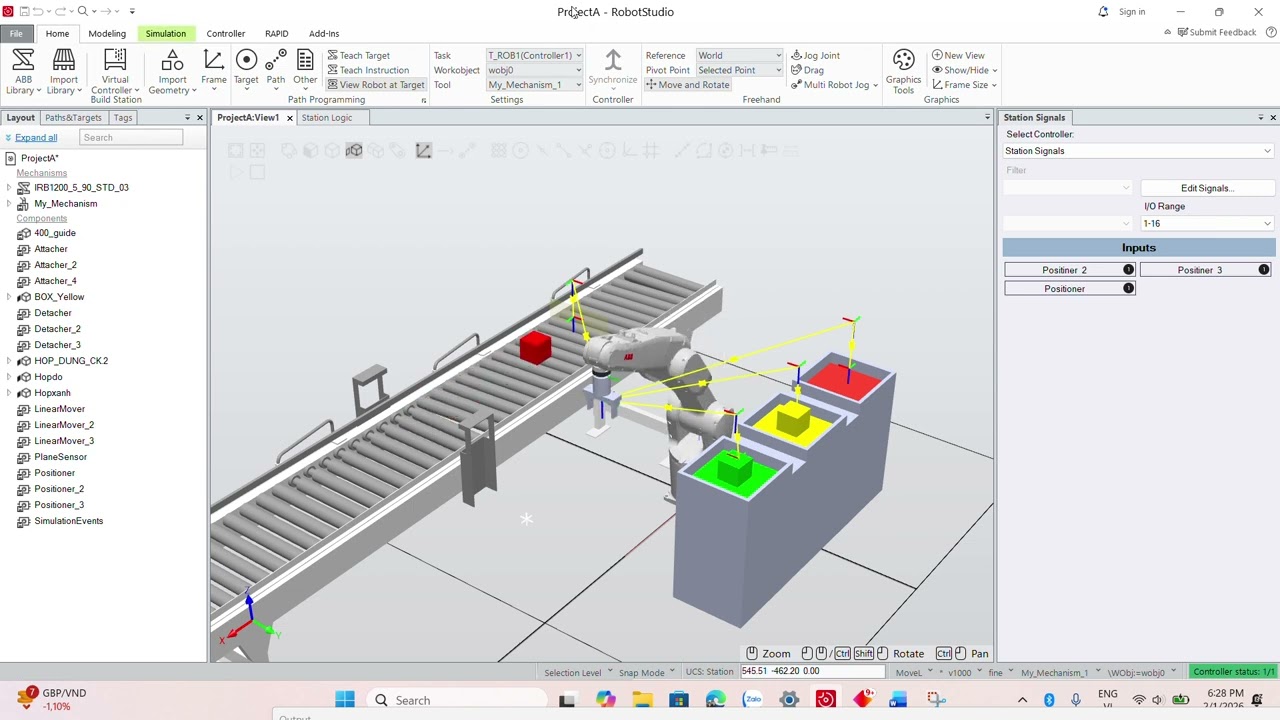Image resolution: width=1280 pixels, height=720 pixels.
Task: Open the Workobject dropdown wobj0
Action: coord(534,70)
